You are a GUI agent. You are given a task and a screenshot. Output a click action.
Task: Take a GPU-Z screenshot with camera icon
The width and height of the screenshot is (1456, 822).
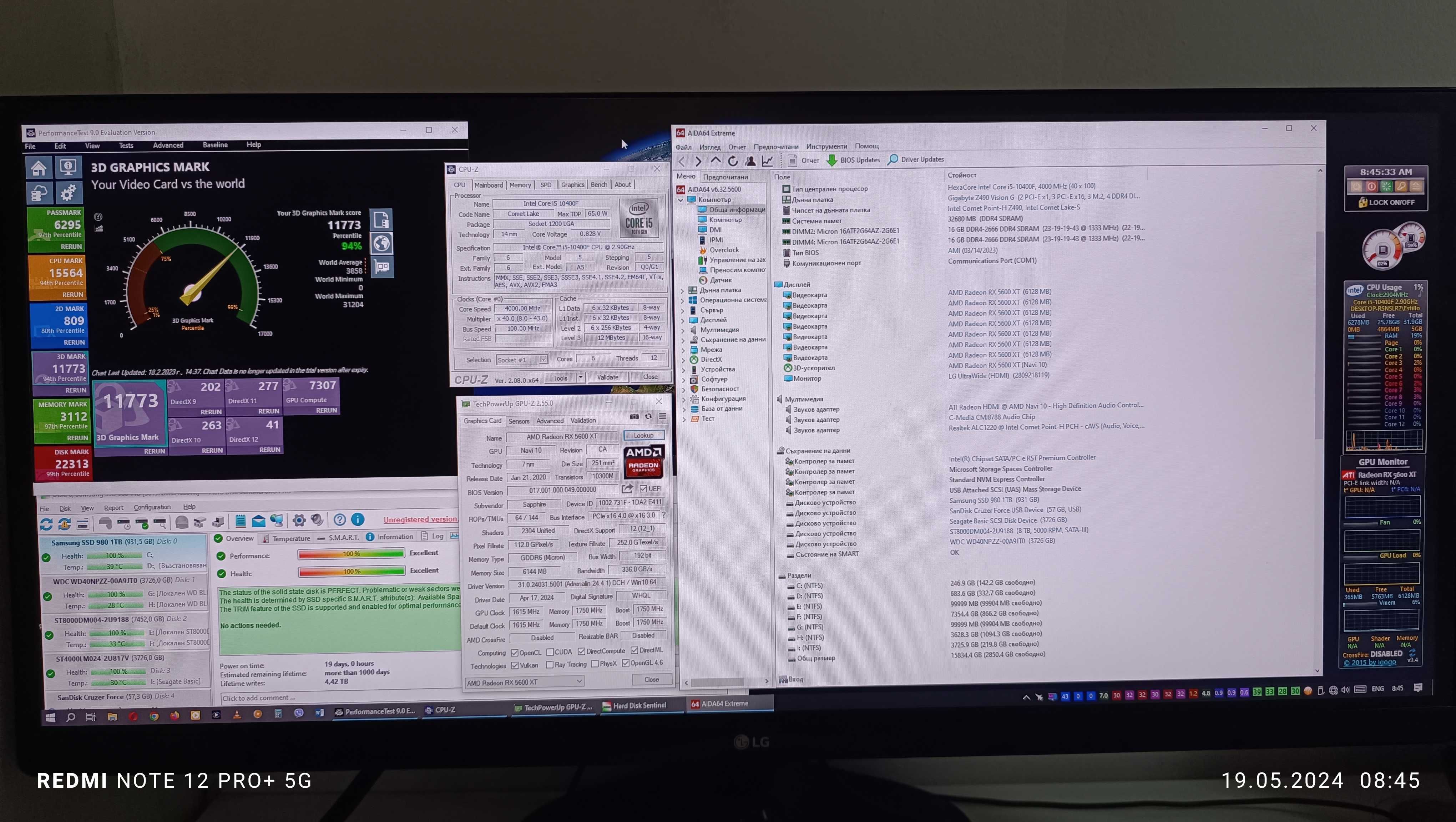coord(634,417)
